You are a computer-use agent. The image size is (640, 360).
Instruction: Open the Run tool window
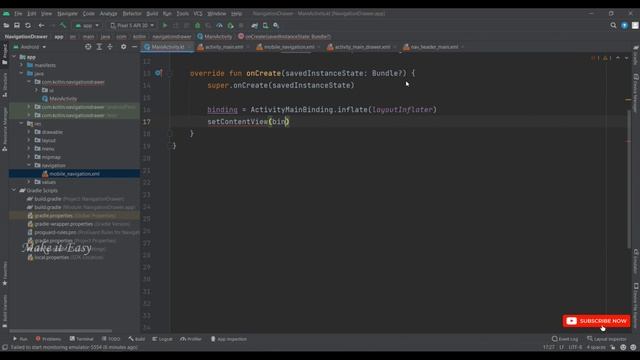20,339
